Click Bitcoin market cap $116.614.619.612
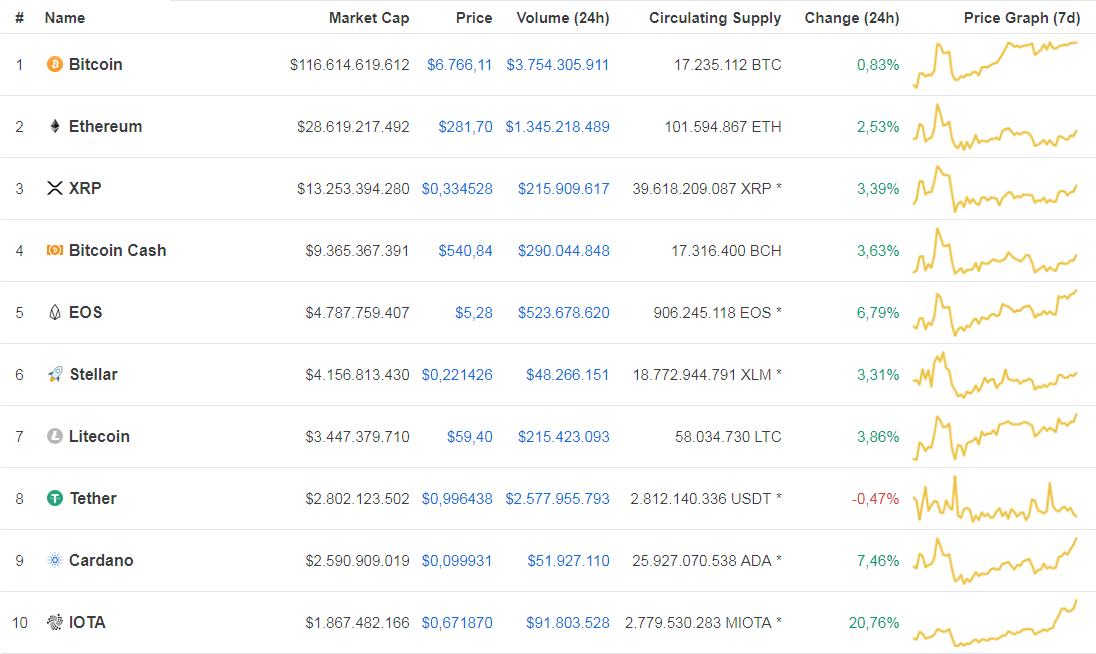The width and height of the screenshot is (1096, 654). tap(349, 65)
